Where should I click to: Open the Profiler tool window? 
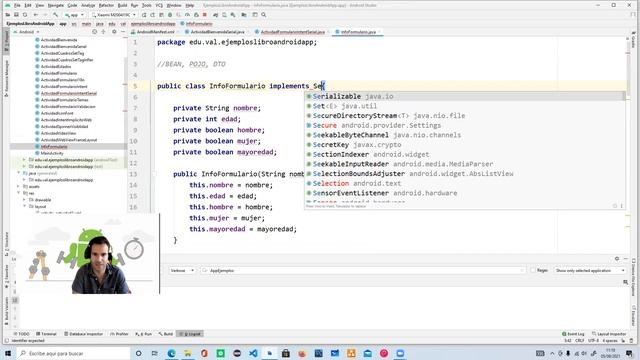119,334
